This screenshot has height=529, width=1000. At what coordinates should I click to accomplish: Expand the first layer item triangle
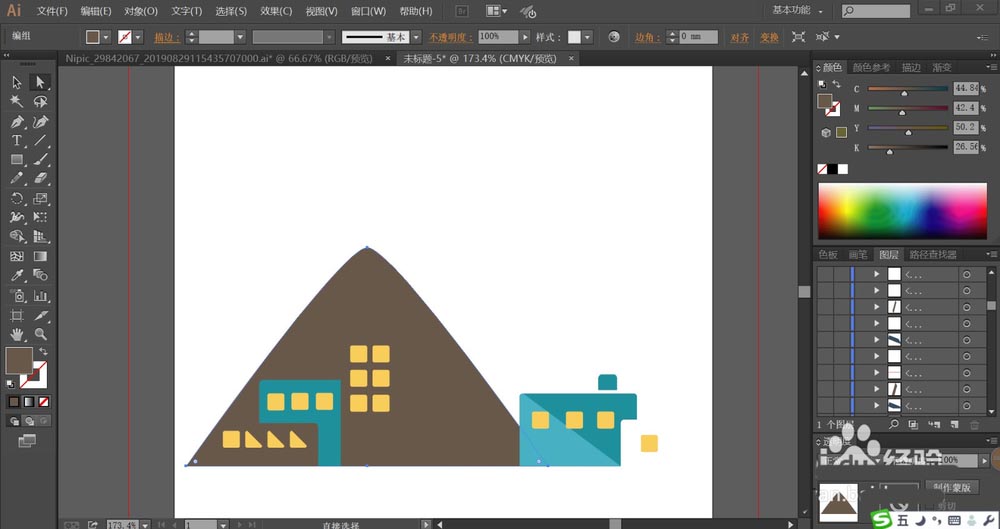(x=876, y=274)
